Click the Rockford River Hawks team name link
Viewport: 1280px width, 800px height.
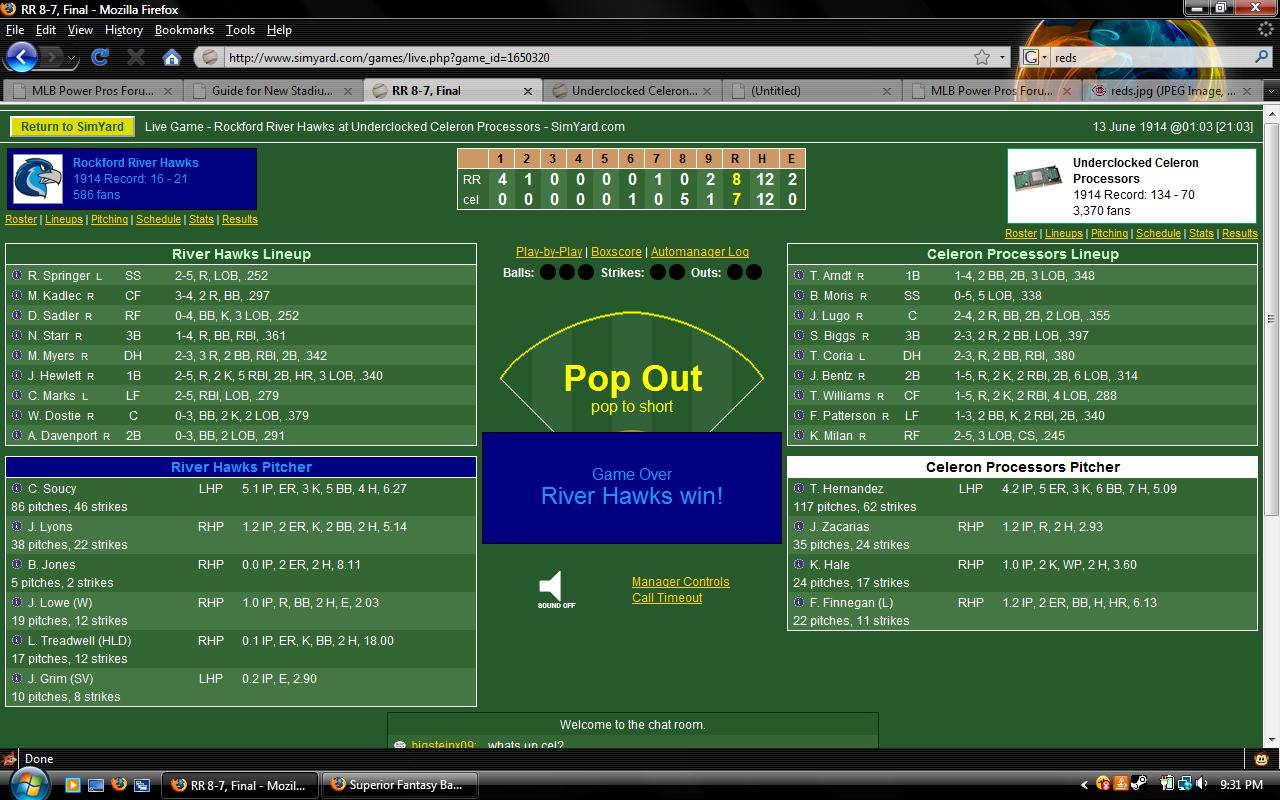[135, 162]
